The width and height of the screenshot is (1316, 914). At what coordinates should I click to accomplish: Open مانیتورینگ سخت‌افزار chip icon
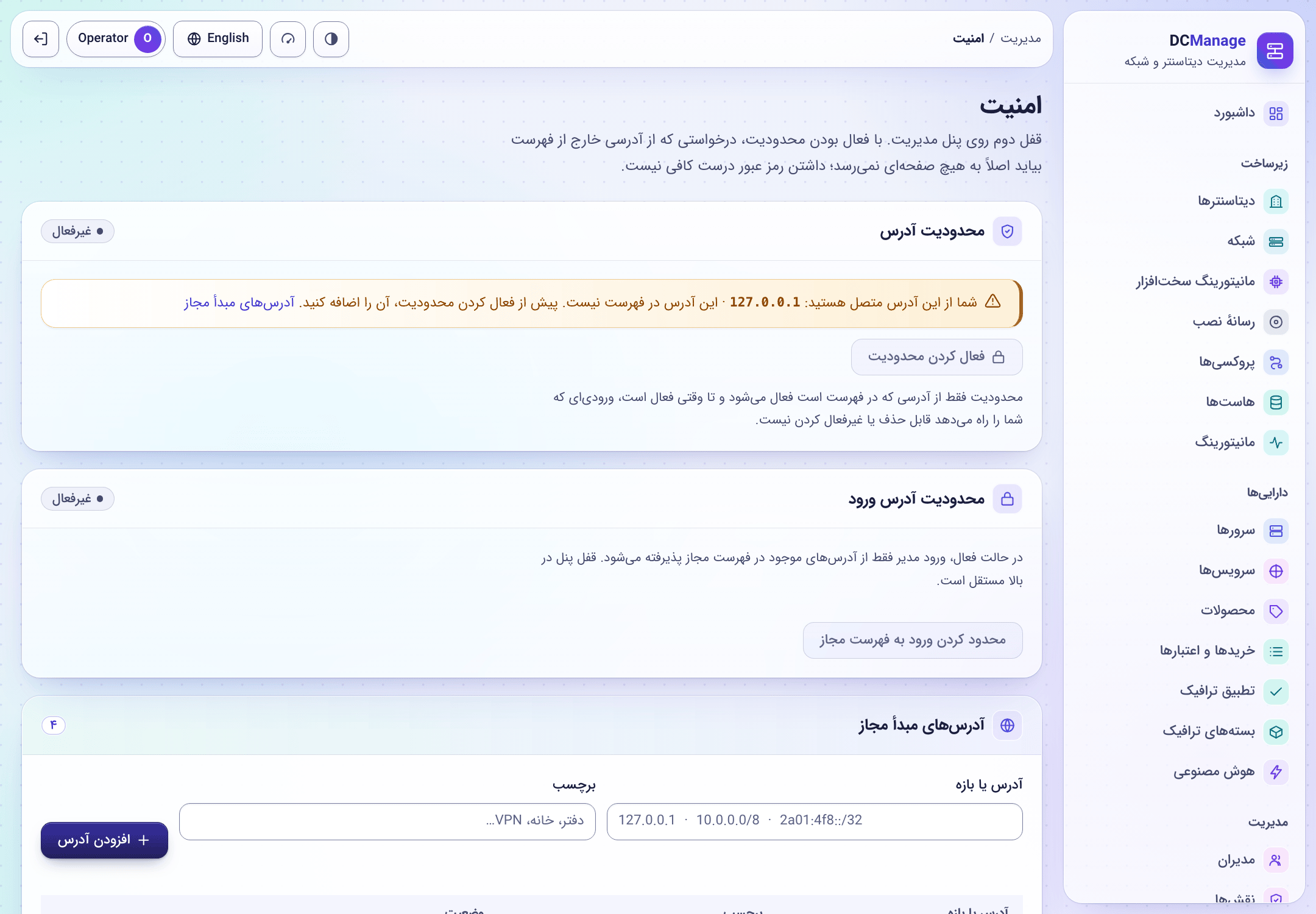1276,282
